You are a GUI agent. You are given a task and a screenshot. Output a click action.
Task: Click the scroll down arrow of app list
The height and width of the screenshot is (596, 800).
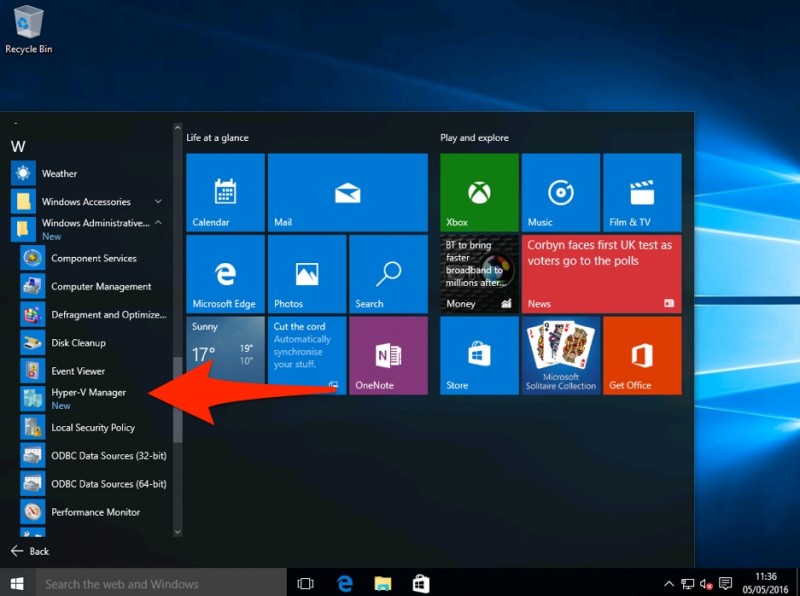point(178,532)
